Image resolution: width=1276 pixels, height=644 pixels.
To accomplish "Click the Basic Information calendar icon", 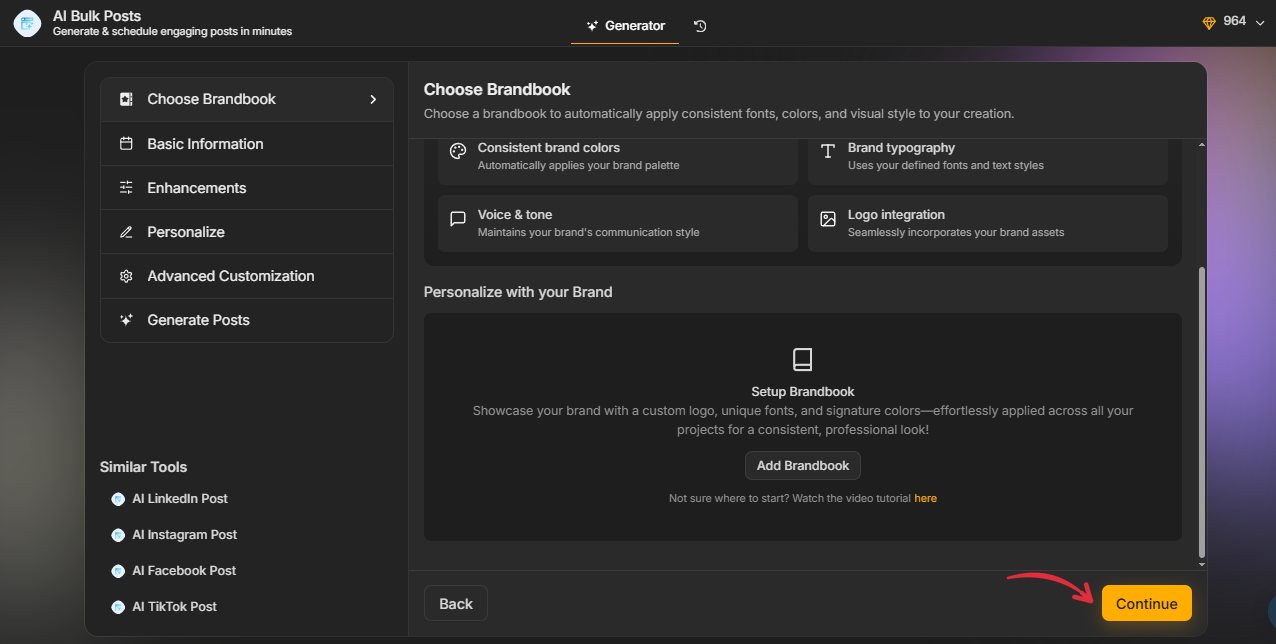I will point(126,144).
